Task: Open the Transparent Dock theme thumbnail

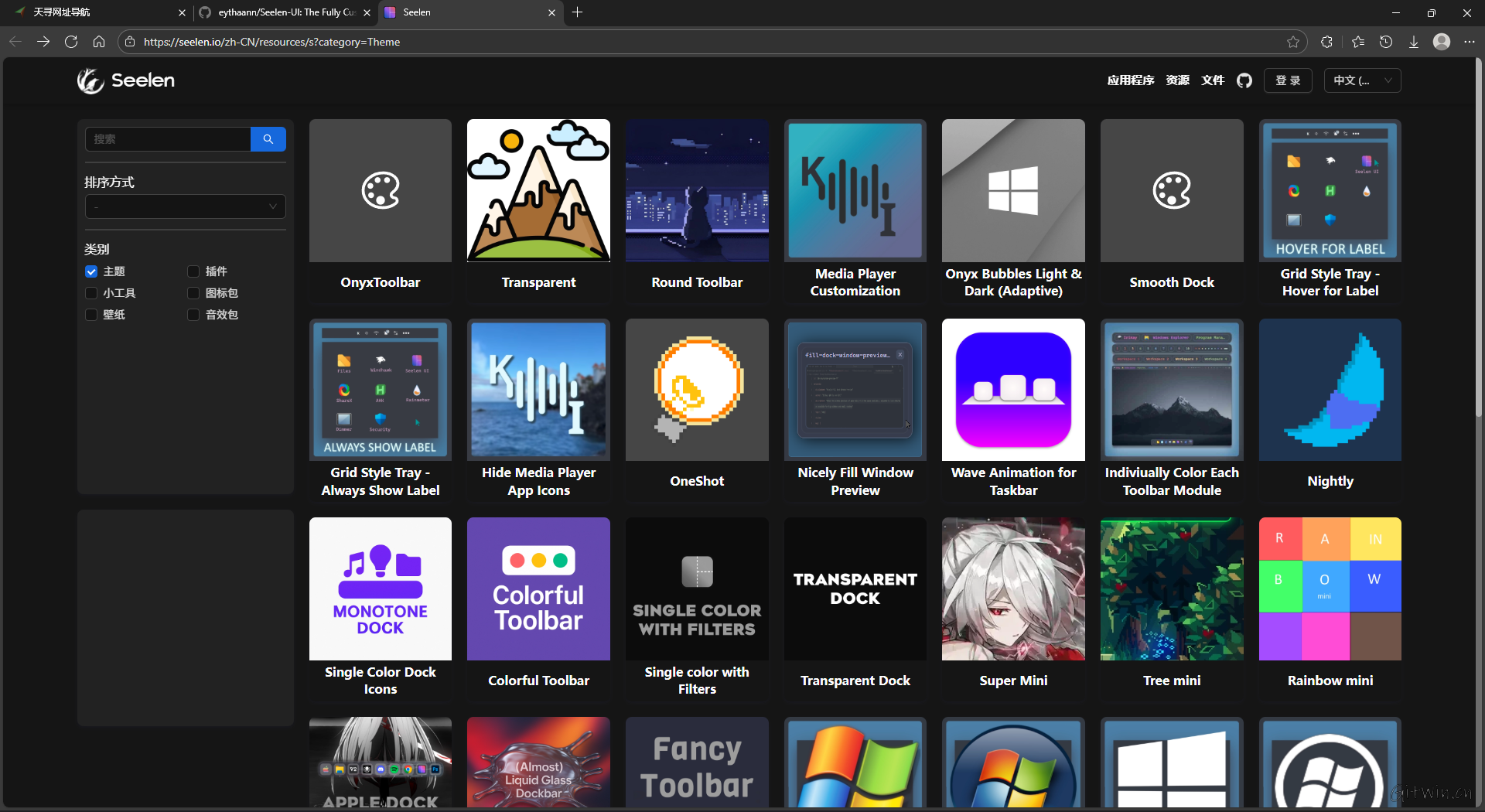Action: 855,588
